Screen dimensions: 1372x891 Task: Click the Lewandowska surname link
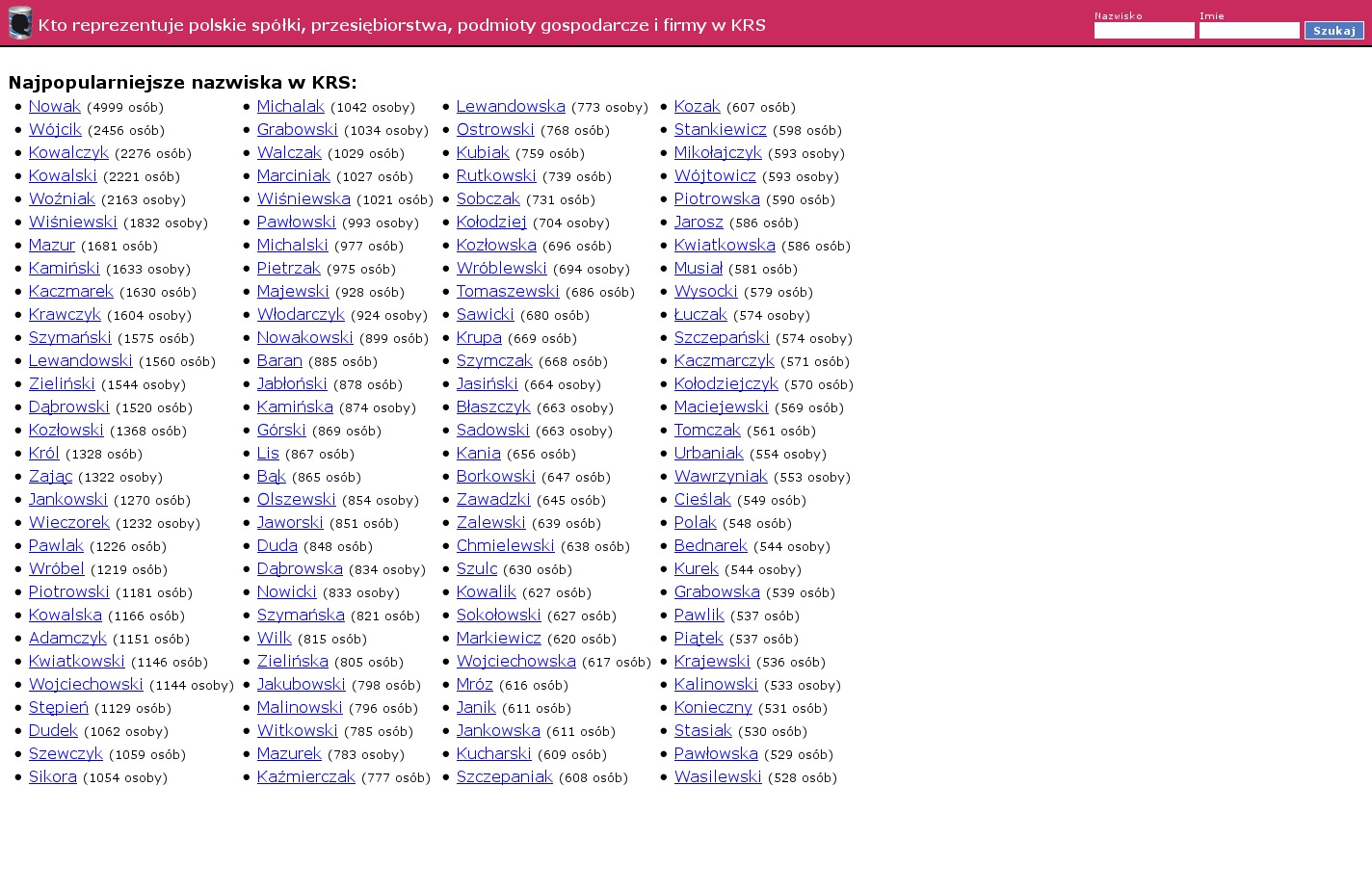tap(511, 107)
